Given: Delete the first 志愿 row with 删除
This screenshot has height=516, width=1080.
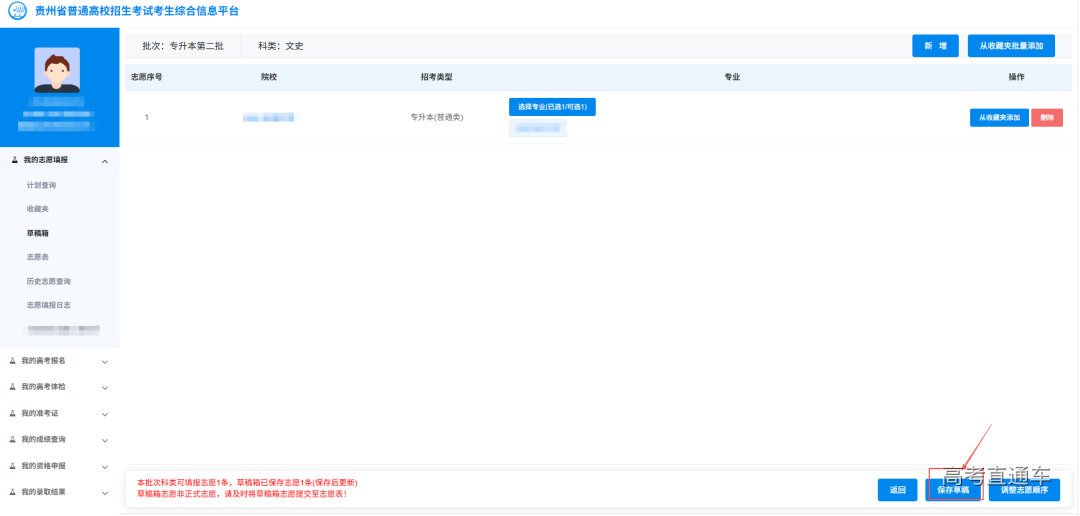Looking at the screenshot, I should coord(1046,118).
